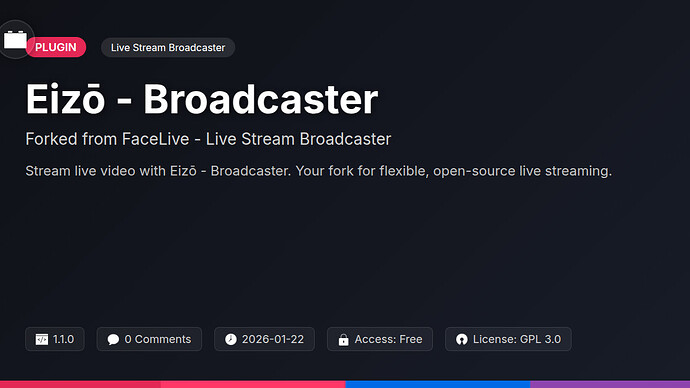The height and width of the screenshot is (388, 690).
Task: Click the Eizō - Broadcaster title
Action: point(202,99)
